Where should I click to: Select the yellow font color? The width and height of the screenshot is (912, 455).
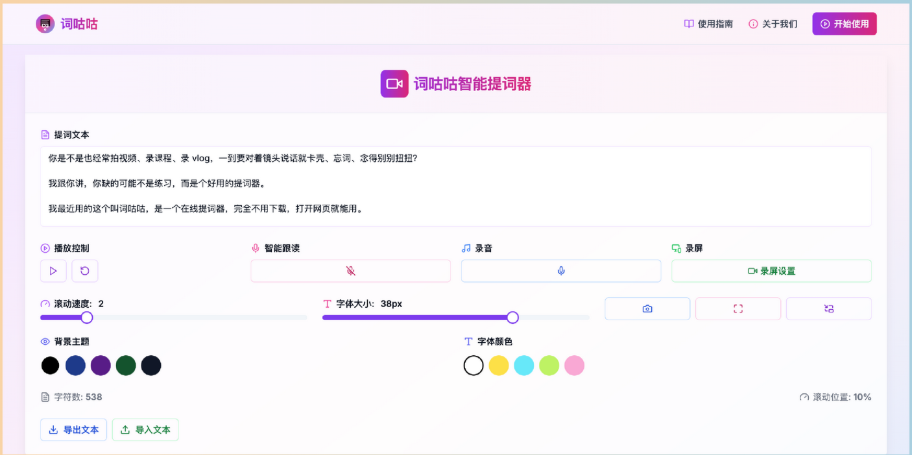tap(499, 365)
